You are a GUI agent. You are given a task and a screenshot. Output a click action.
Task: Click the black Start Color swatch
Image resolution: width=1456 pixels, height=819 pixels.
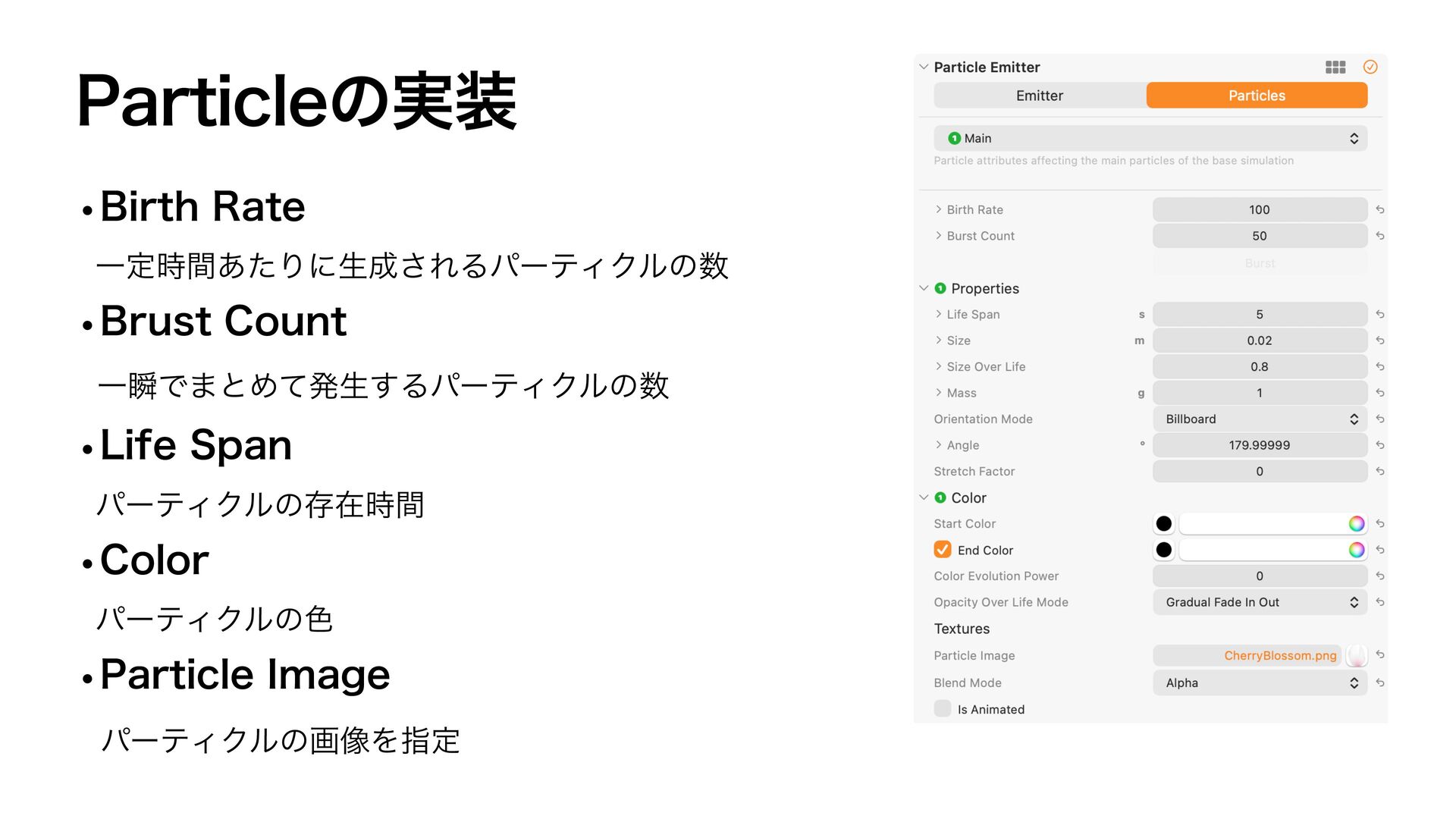pyautogui.click(x=1164, y=524)
